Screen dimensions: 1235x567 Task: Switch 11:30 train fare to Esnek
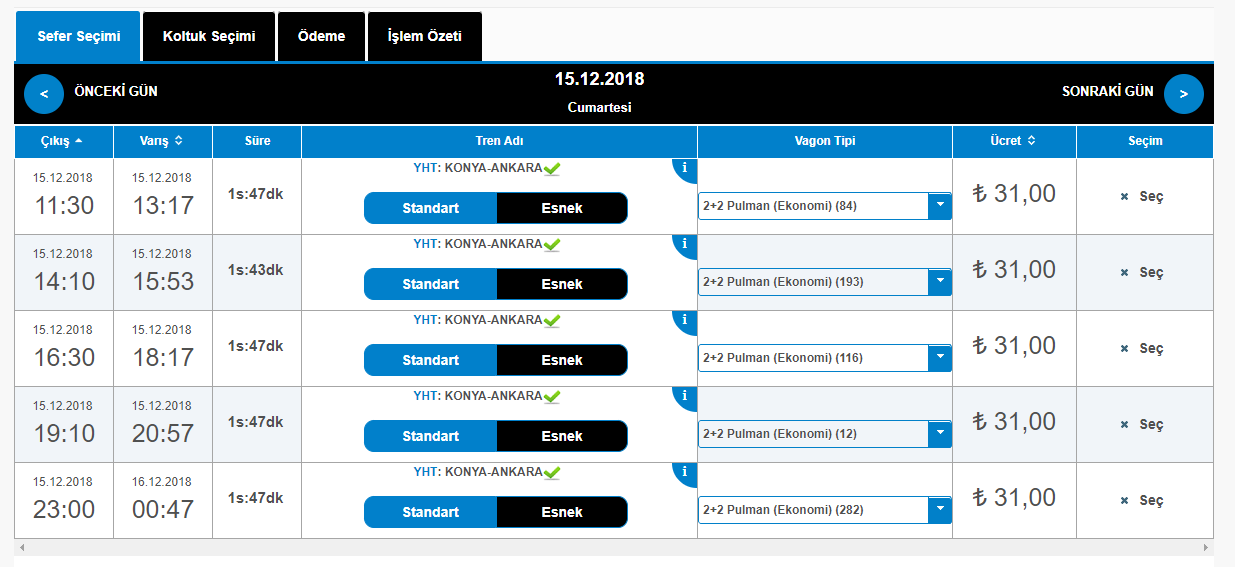point(562,208)
